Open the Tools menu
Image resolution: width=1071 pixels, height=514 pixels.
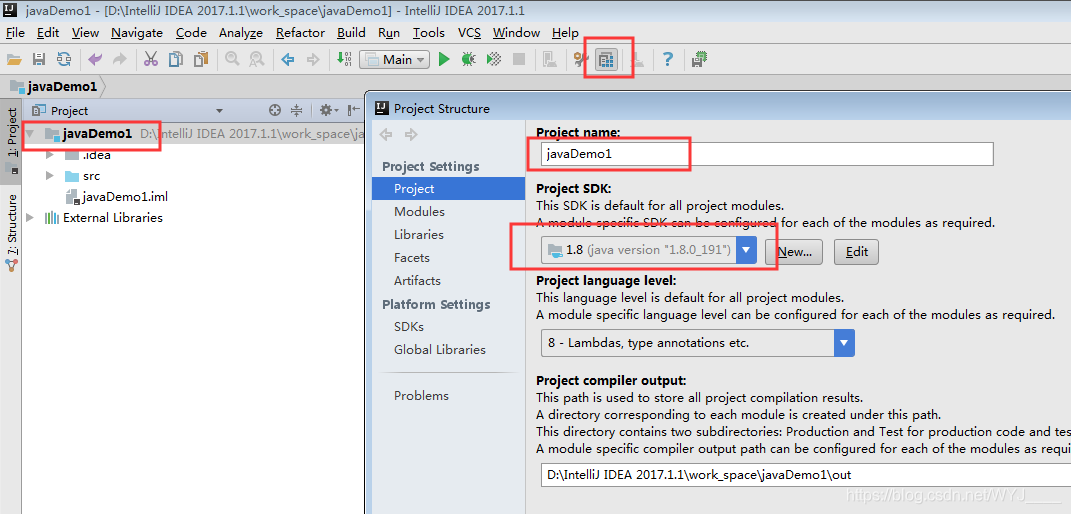pos(429,33)
